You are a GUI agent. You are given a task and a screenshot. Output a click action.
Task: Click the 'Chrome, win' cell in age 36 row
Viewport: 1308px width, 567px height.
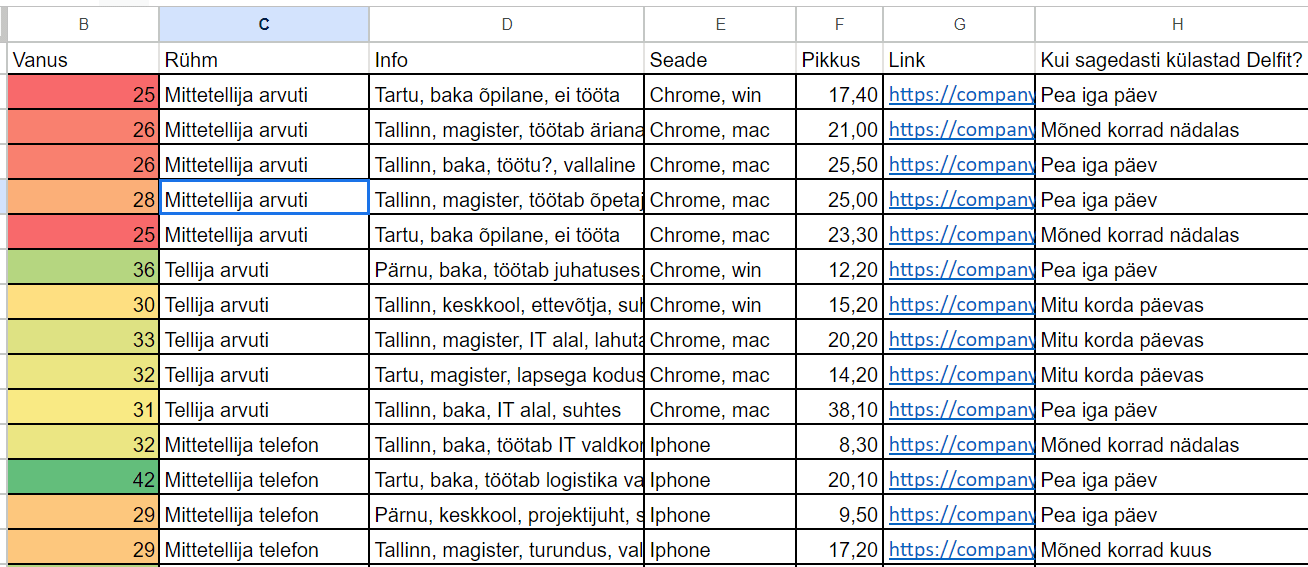pyautogui.click(x=721, y=270)
